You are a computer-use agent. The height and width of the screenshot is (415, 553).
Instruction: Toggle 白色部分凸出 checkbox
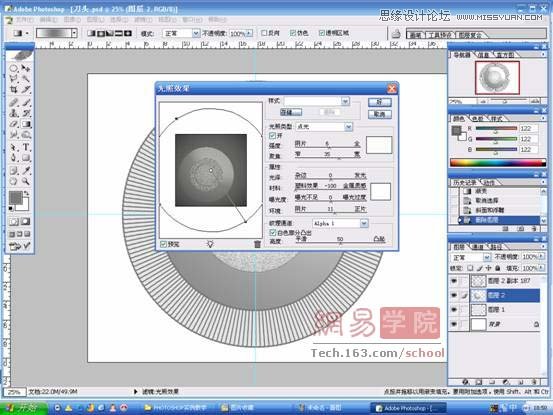click(x=272, y=232)
